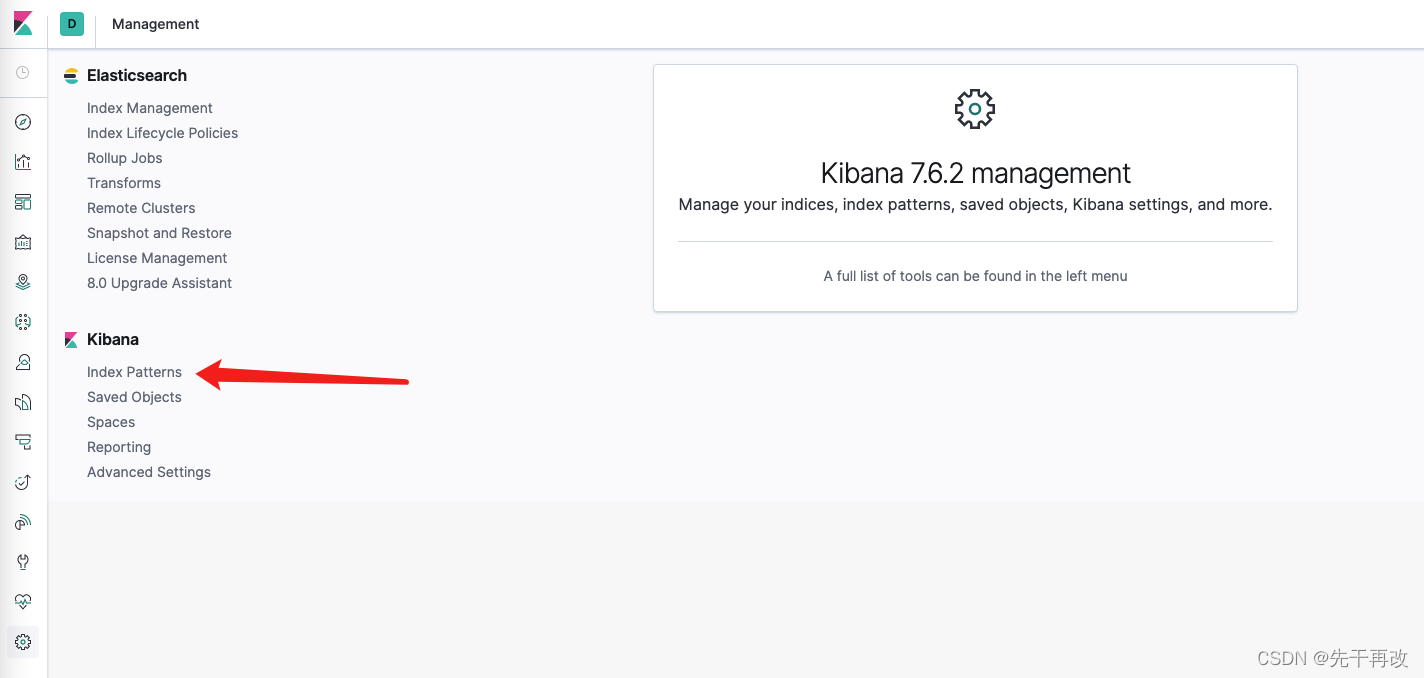The height and width of the screenshot is (678, 1424).
Task: Go to Rollup Jobs
Action: coord(124,158)
